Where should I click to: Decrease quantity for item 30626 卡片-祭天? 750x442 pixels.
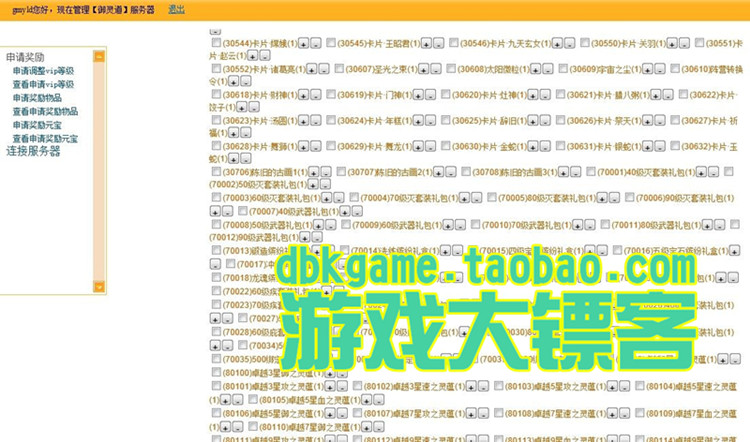[x=660, y=121]
